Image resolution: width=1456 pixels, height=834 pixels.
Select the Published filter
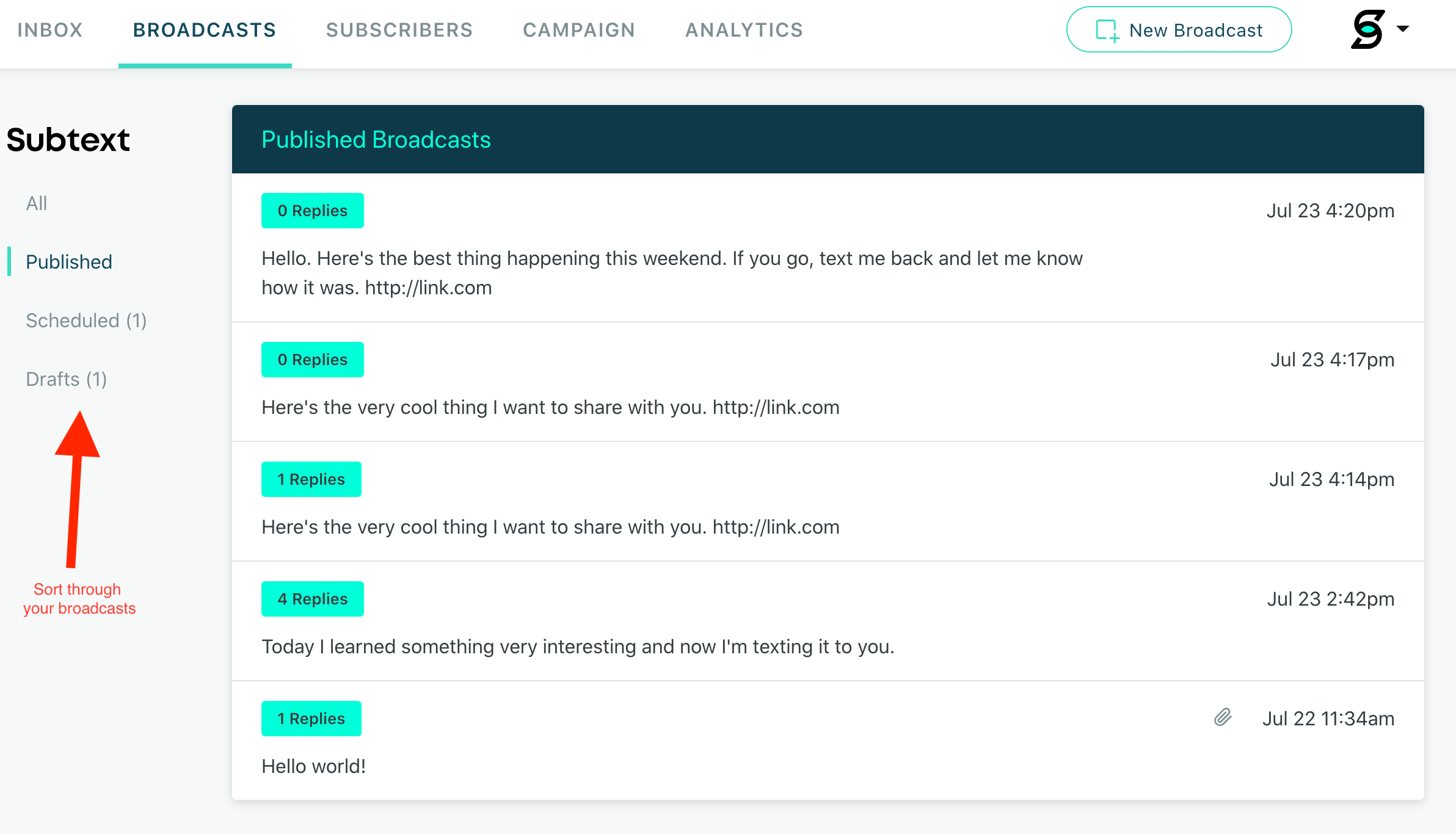(69, 262)
